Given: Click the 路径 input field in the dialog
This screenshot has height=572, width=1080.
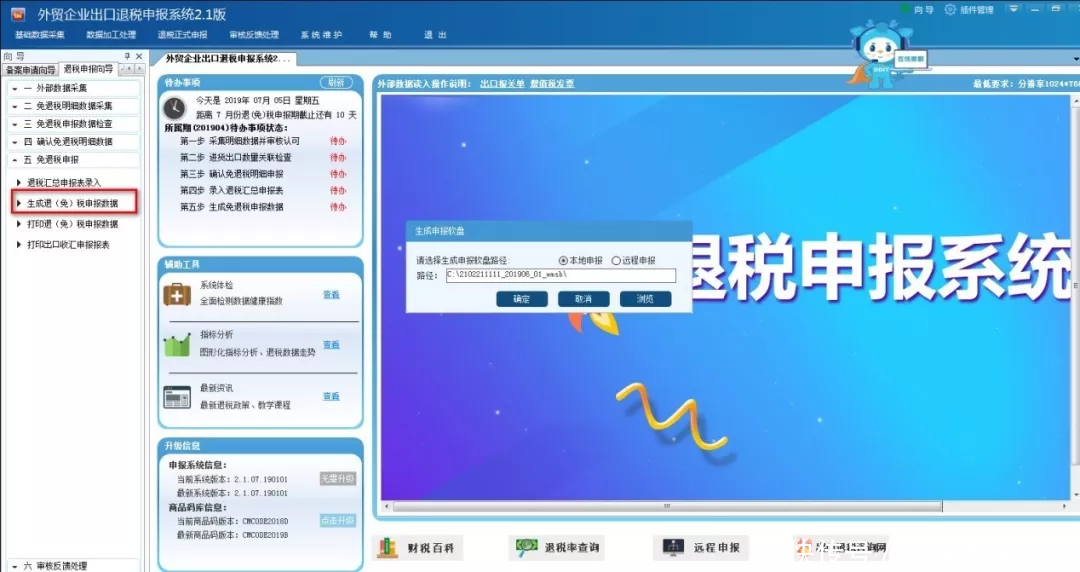Looking at the screenshot, I should click(x=561, y=276).
